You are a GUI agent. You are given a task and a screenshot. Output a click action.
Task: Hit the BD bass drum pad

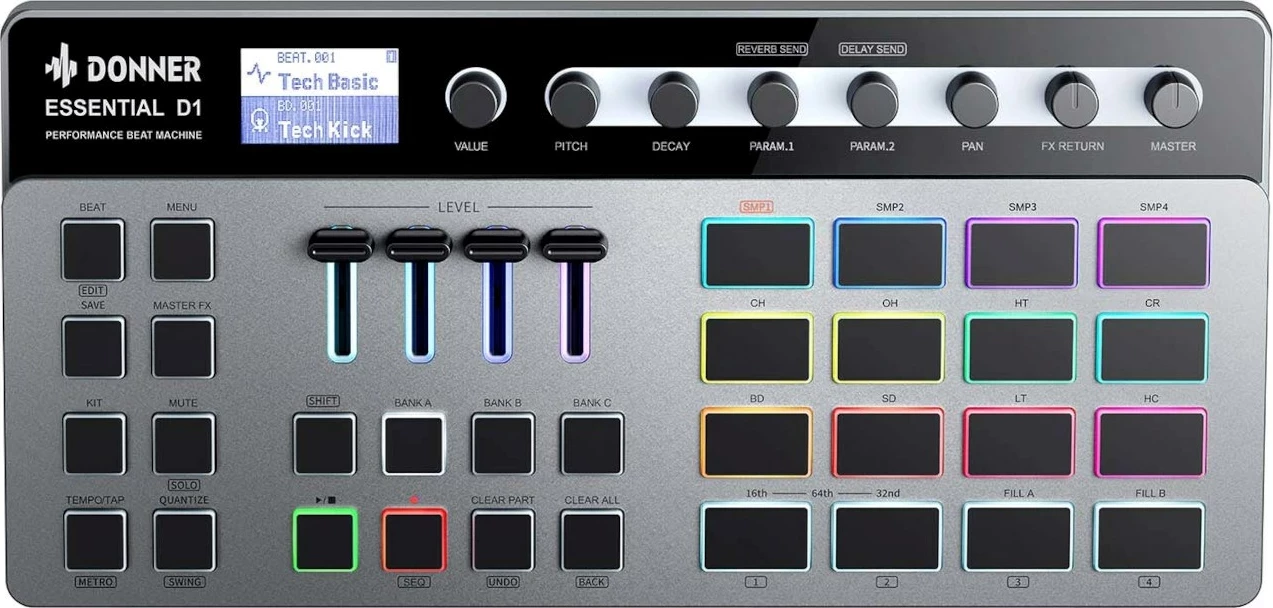tap(756, 443)
